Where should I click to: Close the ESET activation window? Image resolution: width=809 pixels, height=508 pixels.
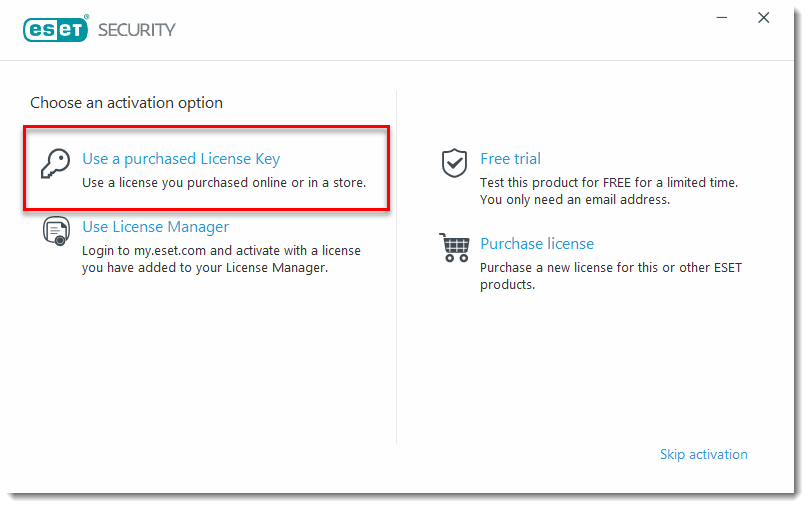click(764, 18)
